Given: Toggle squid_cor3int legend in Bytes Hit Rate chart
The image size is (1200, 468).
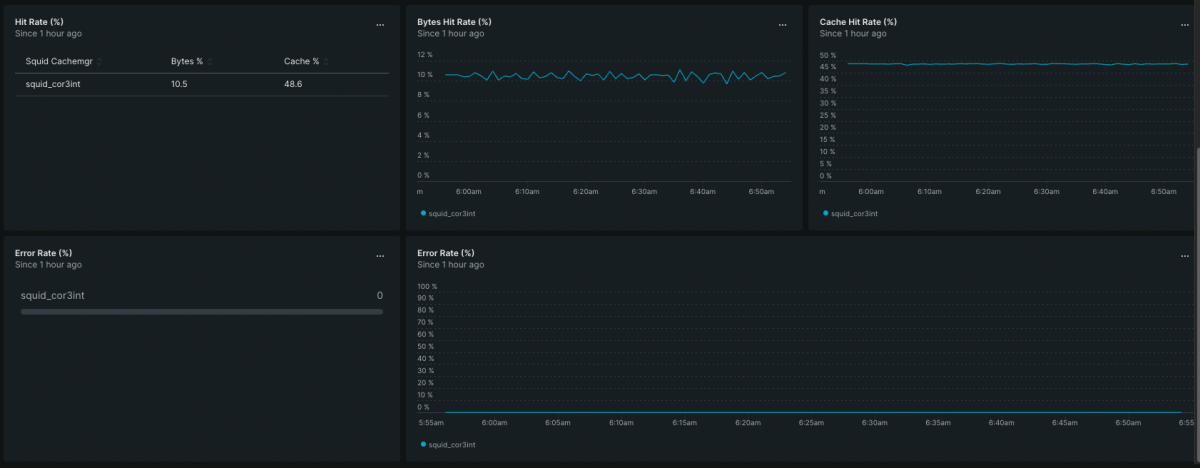Looking at the screenshot, I should 452,213.
